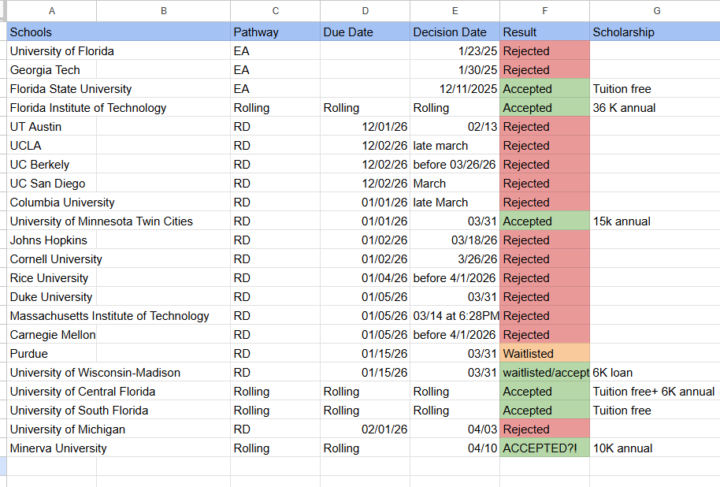
Task: Click UC San Diego's March decision cell
Action: point(455,183)
